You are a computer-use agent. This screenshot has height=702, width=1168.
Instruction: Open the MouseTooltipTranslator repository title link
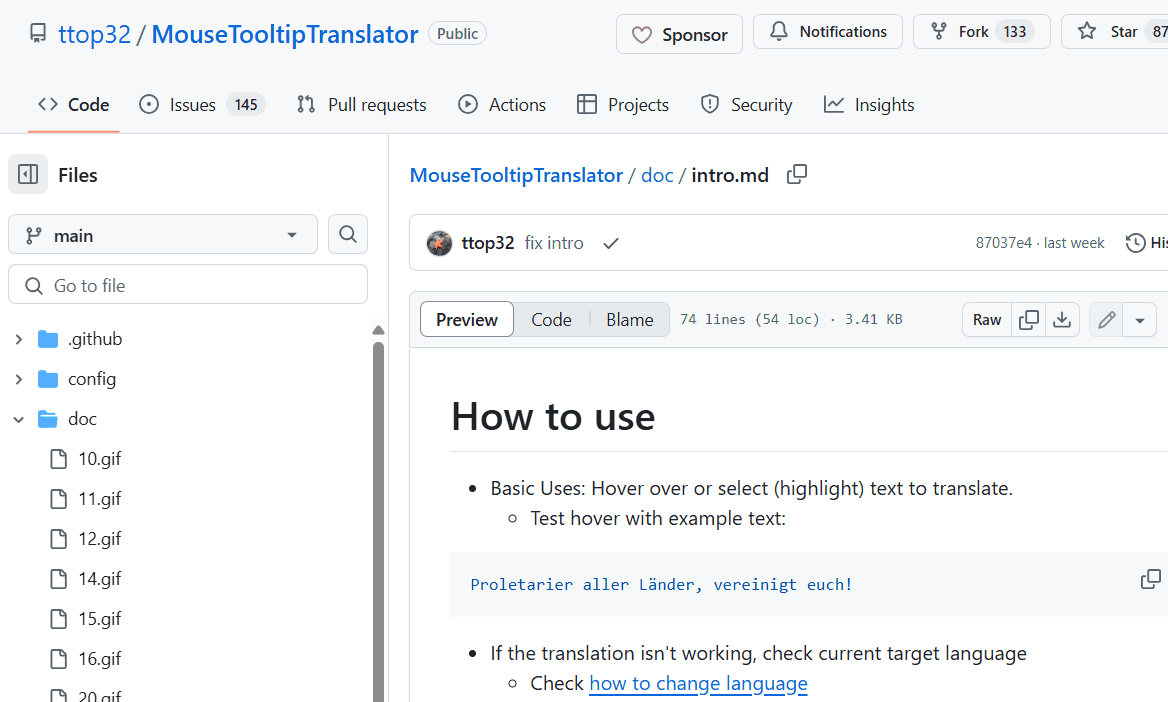(285, 34)
